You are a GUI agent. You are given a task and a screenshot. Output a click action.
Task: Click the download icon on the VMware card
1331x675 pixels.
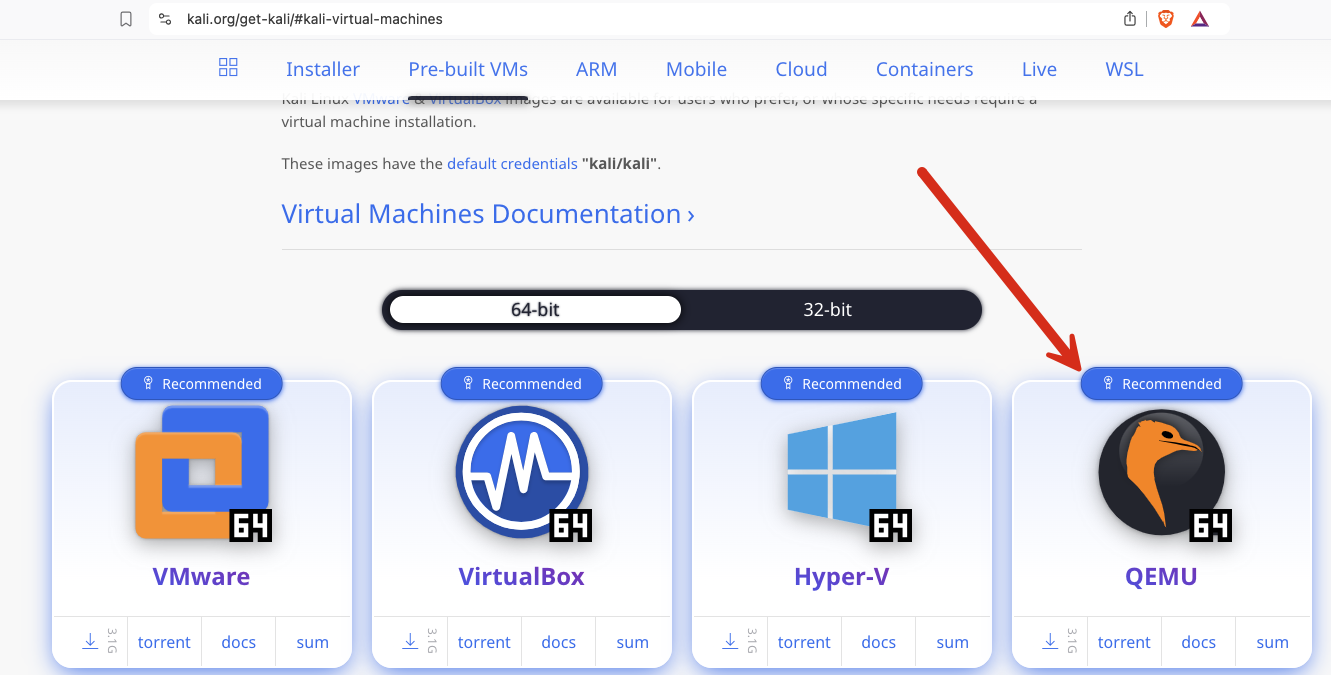click(x=88, y=641)
